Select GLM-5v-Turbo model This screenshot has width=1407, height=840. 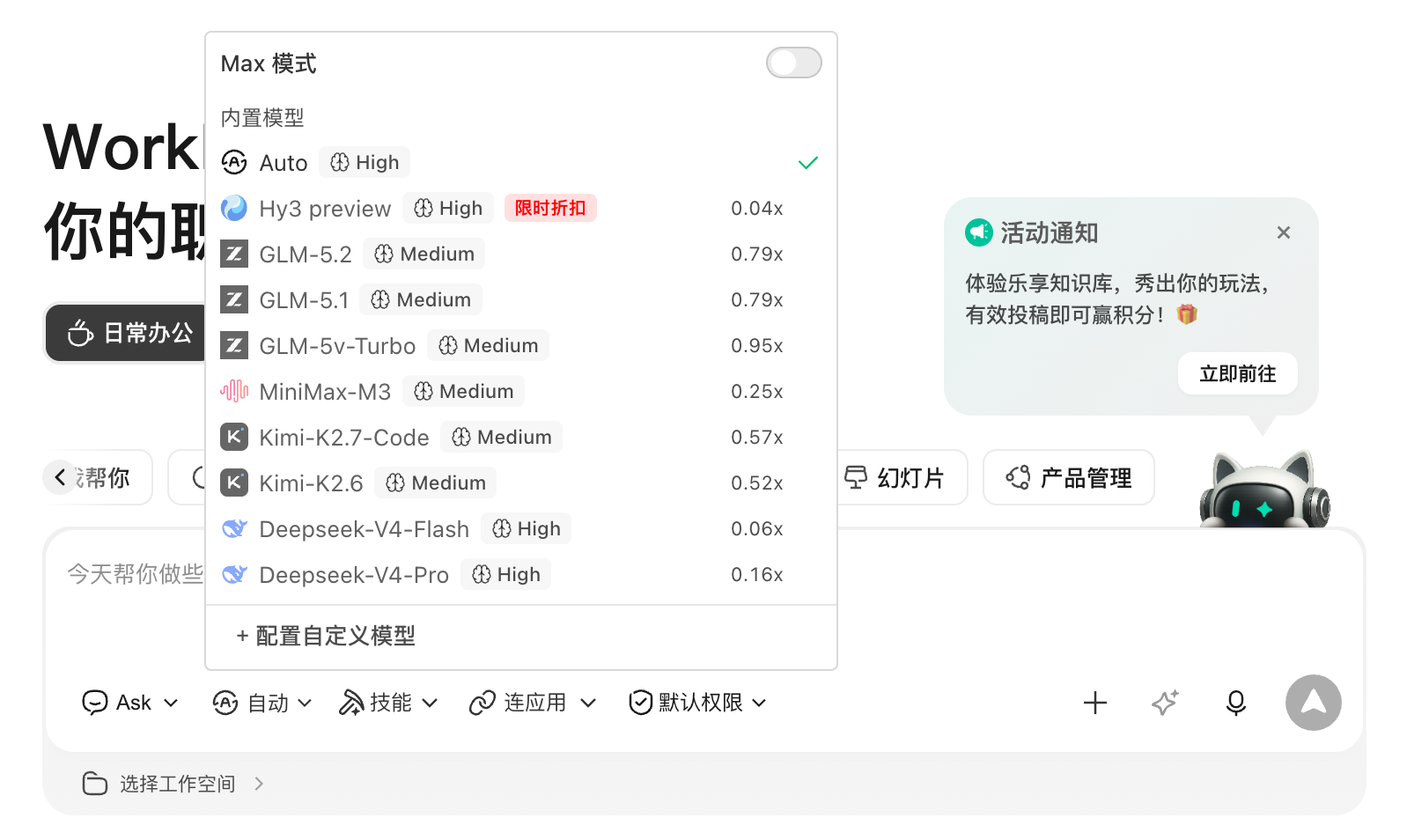click(x=520, y=346)
